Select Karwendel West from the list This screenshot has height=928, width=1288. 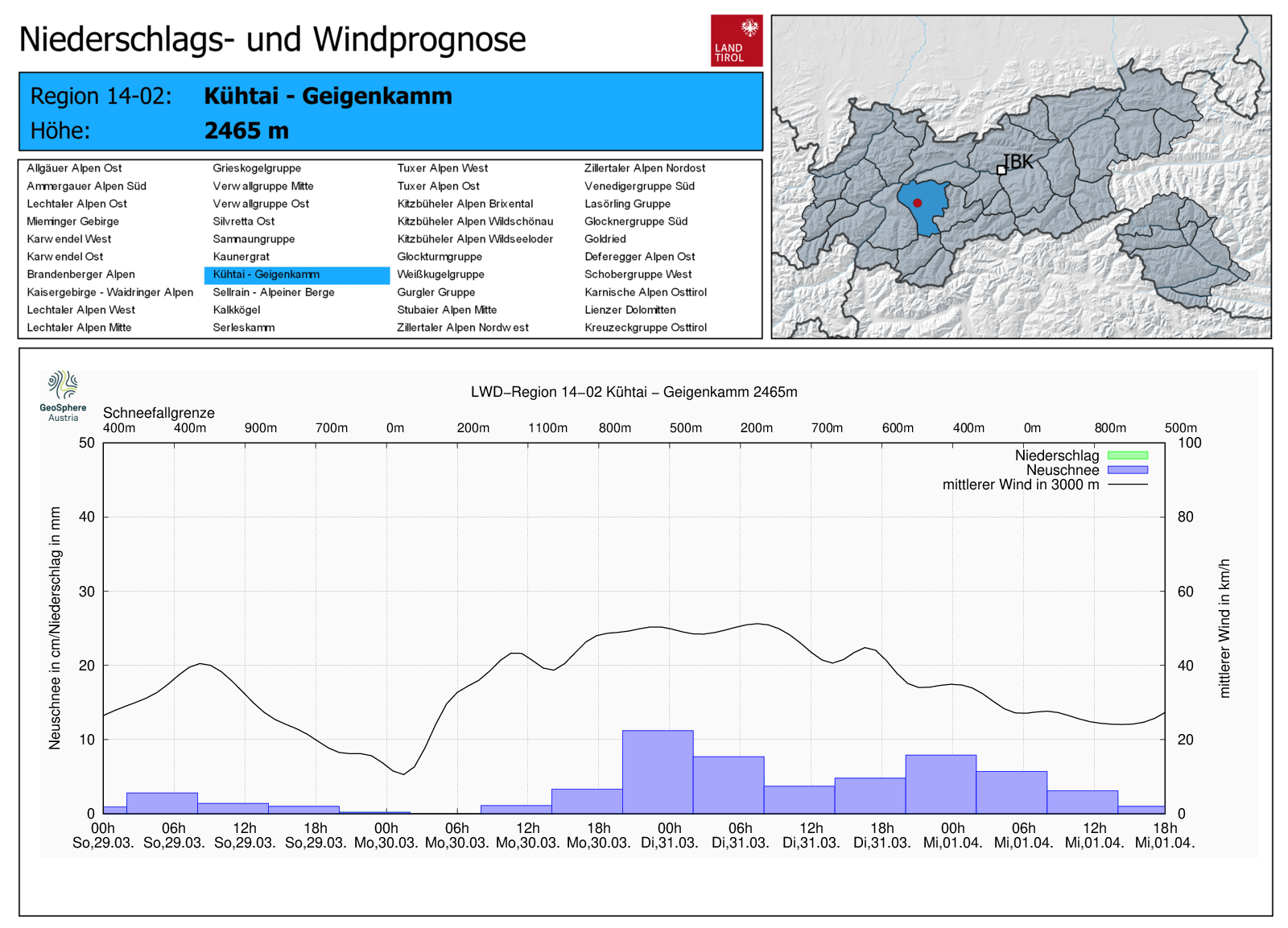[68, 239]
